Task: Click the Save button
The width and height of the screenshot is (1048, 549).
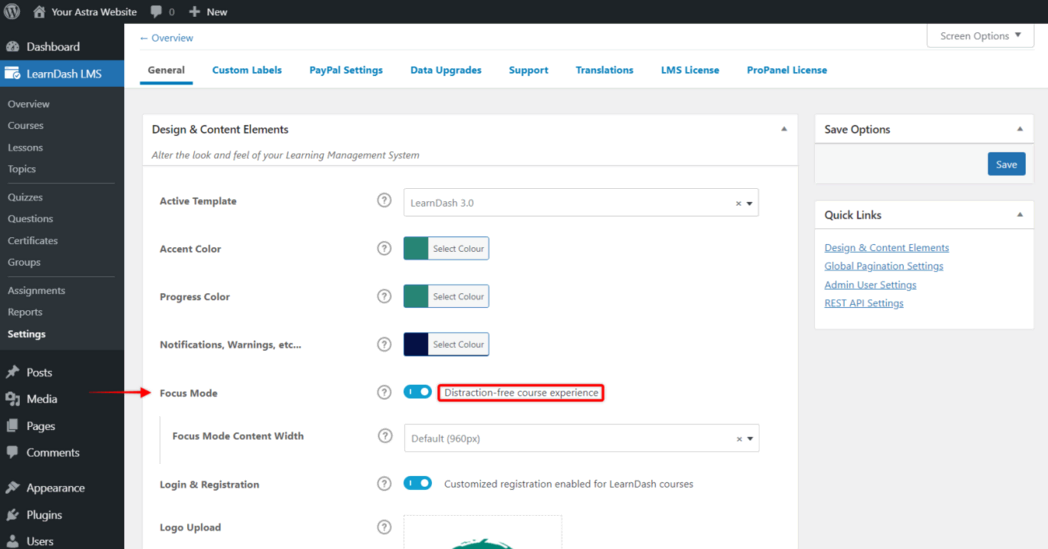Action: pyautogui.click(x=1006, y=165)
